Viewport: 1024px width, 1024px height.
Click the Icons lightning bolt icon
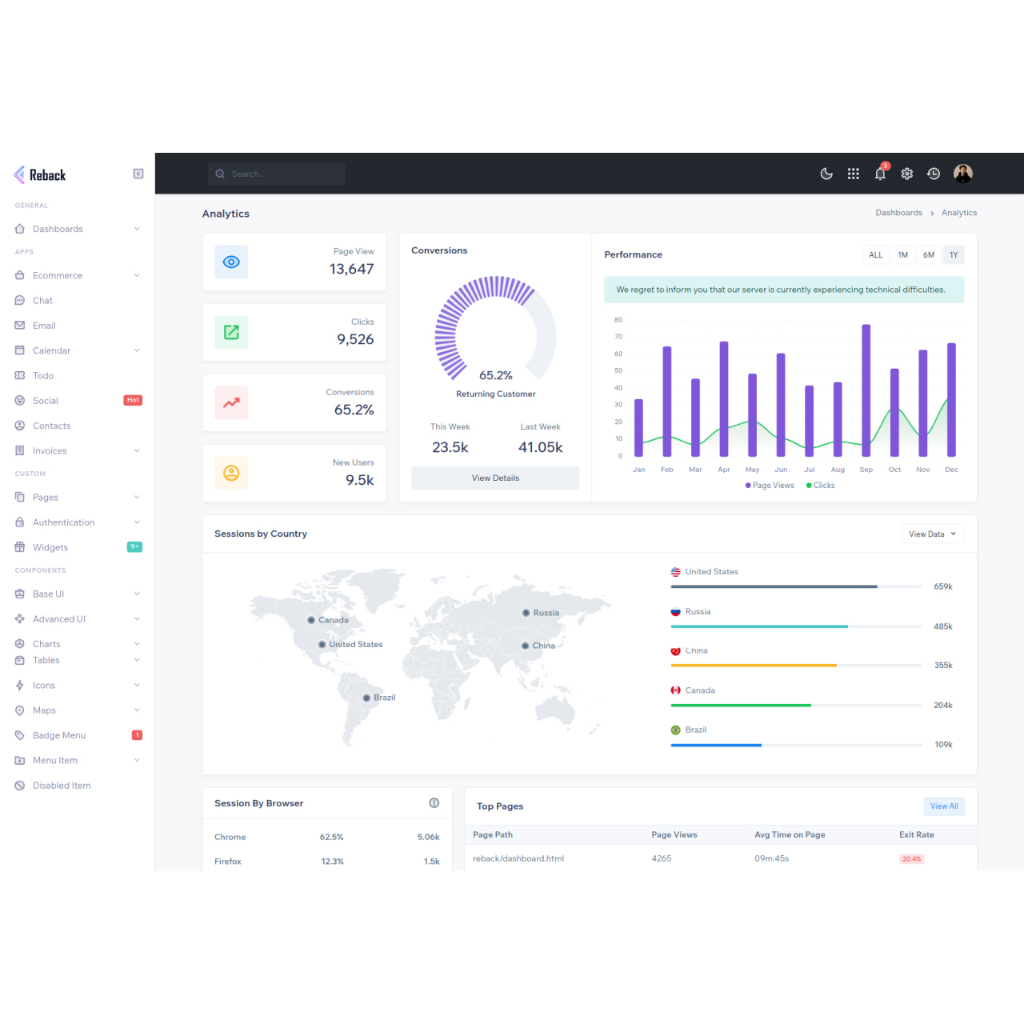20,685
